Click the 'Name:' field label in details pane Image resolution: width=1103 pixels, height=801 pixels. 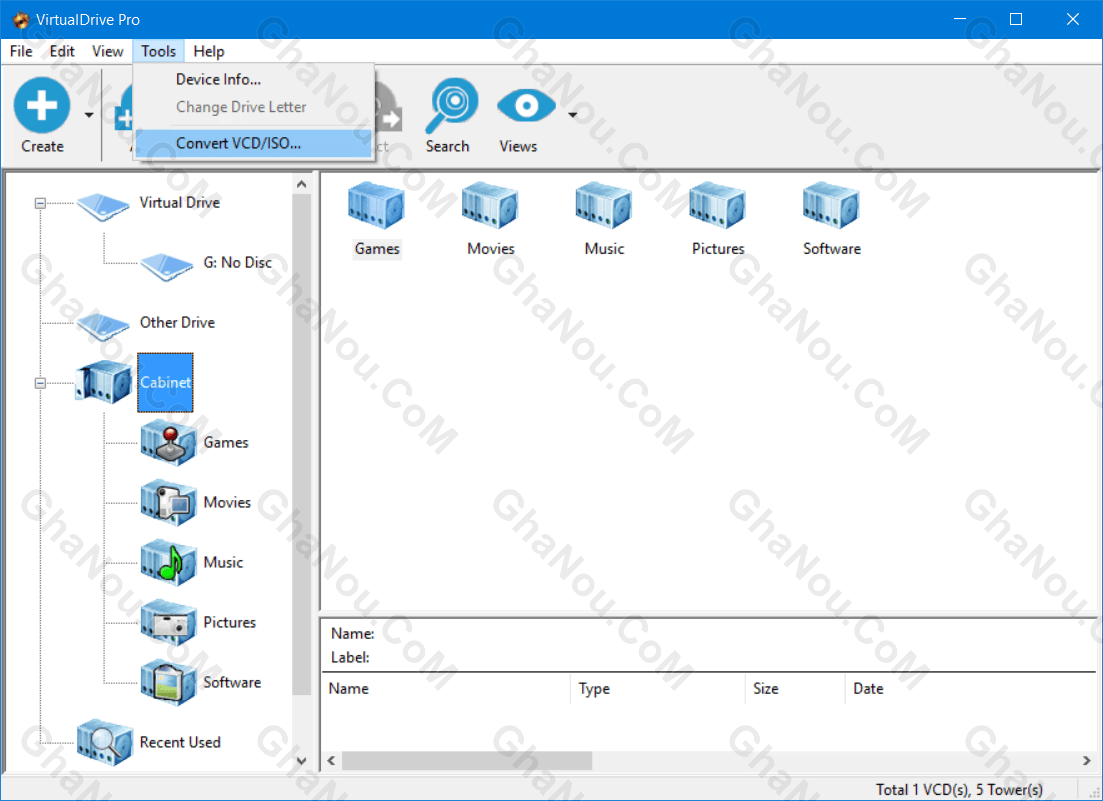point(352,634)
